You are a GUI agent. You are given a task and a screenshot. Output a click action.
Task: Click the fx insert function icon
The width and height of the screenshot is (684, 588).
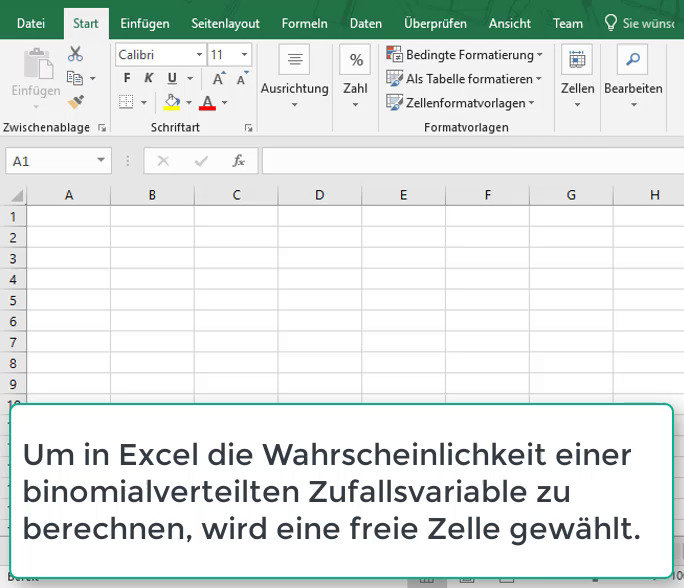tap(239, 161)
